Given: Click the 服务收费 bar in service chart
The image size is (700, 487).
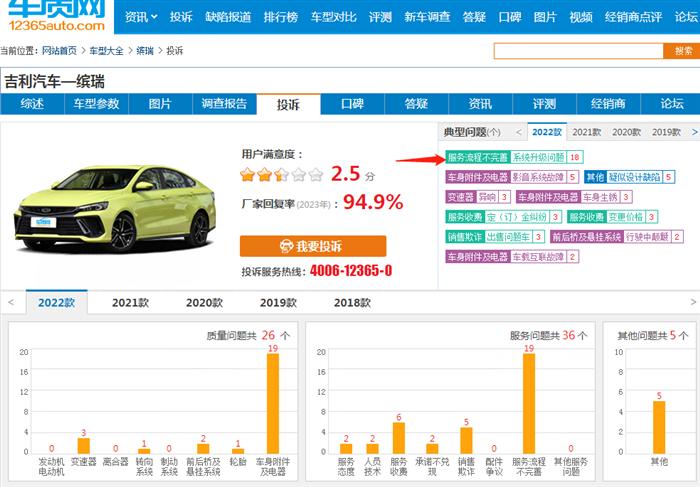Looking at the screenshot, I should (399, 438).
